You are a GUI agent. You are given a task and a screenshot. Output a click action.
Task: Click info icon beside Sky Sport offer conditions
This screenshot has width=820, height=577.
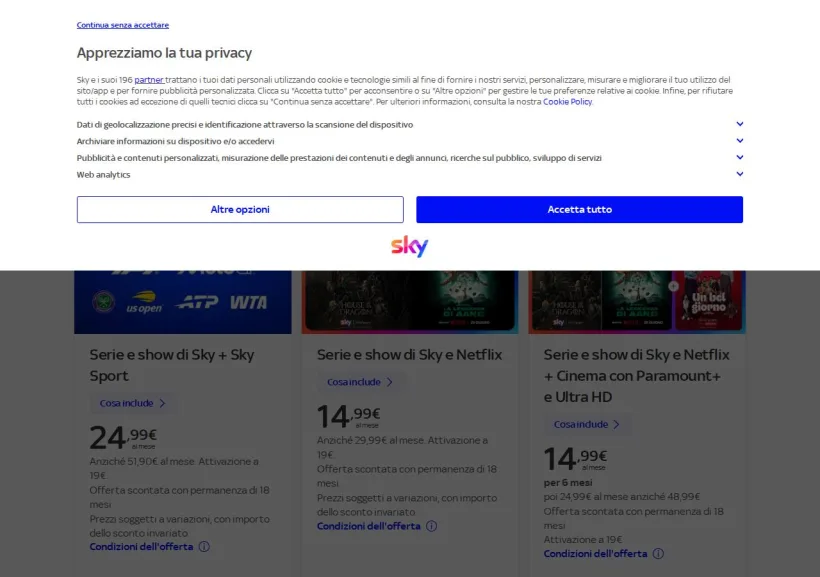click(x=204, y=547)
